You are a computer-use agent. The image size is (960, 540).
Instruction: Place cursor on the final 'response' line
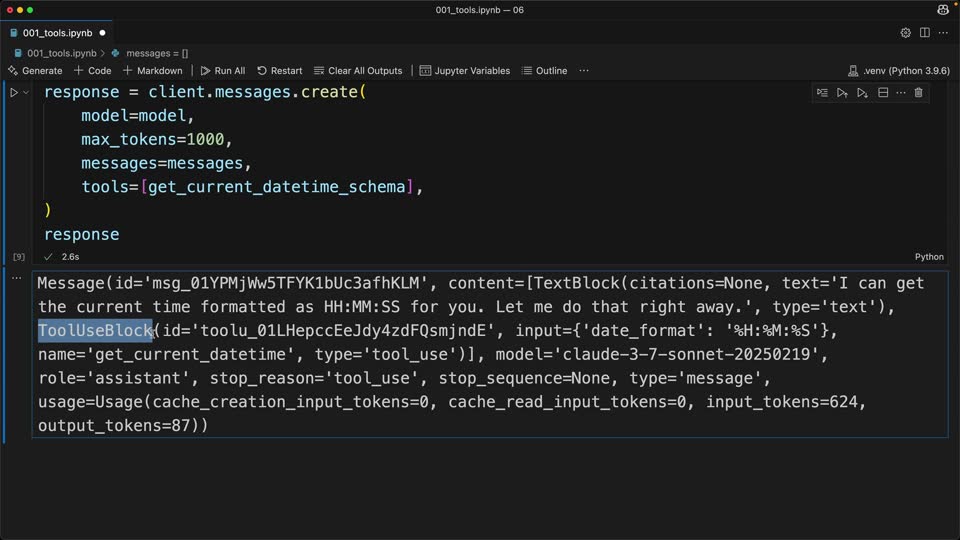81,234
